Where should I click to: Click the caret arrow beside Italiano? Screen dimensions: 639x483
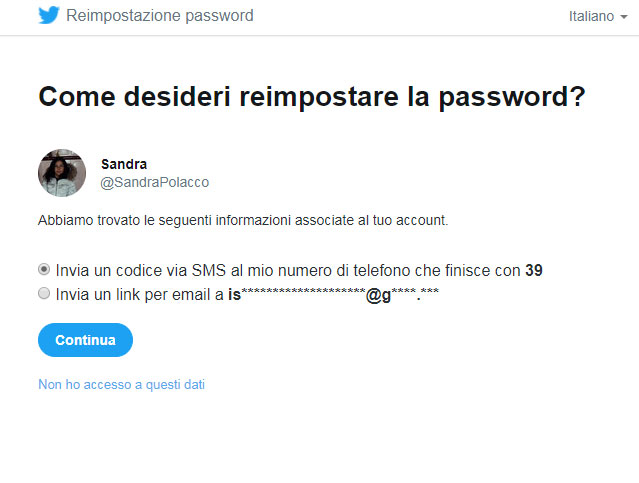click(624, 17)
